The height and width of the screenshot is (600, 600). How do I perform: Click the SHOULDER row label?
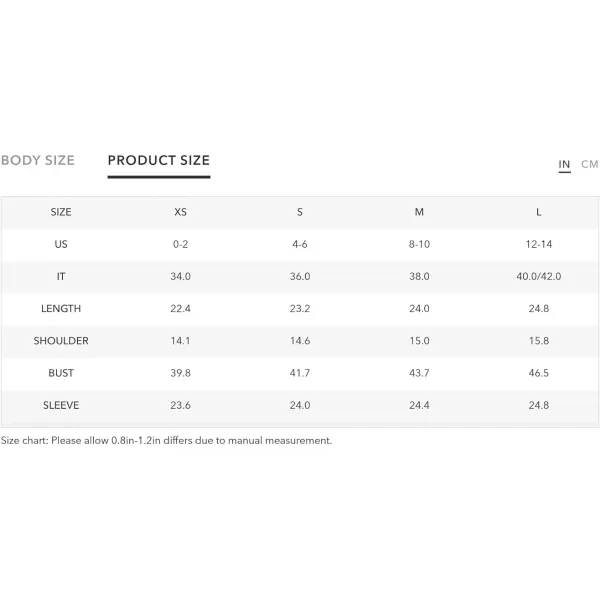[x=61, y=341]
